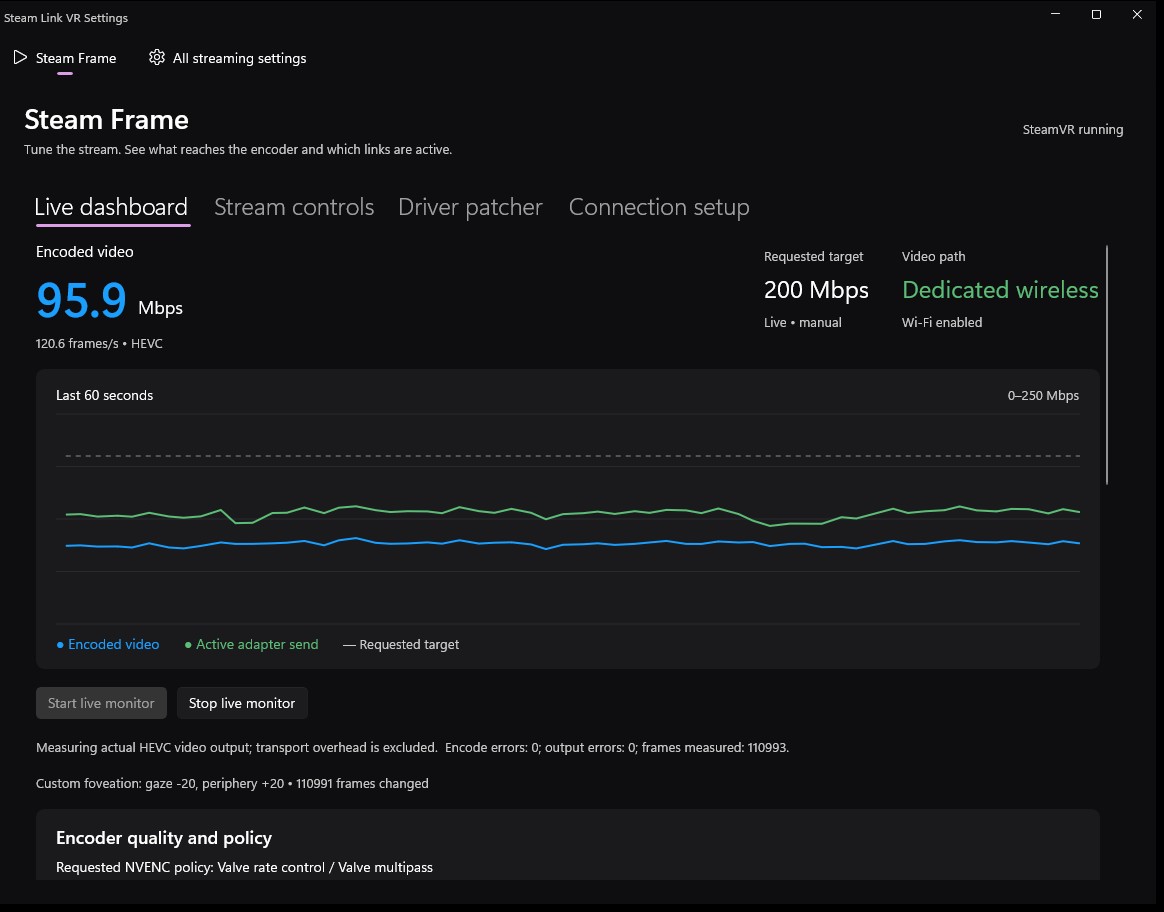Click the Start live monitor button
This screenshot has height=912, width=1164.
click(101, 703)
